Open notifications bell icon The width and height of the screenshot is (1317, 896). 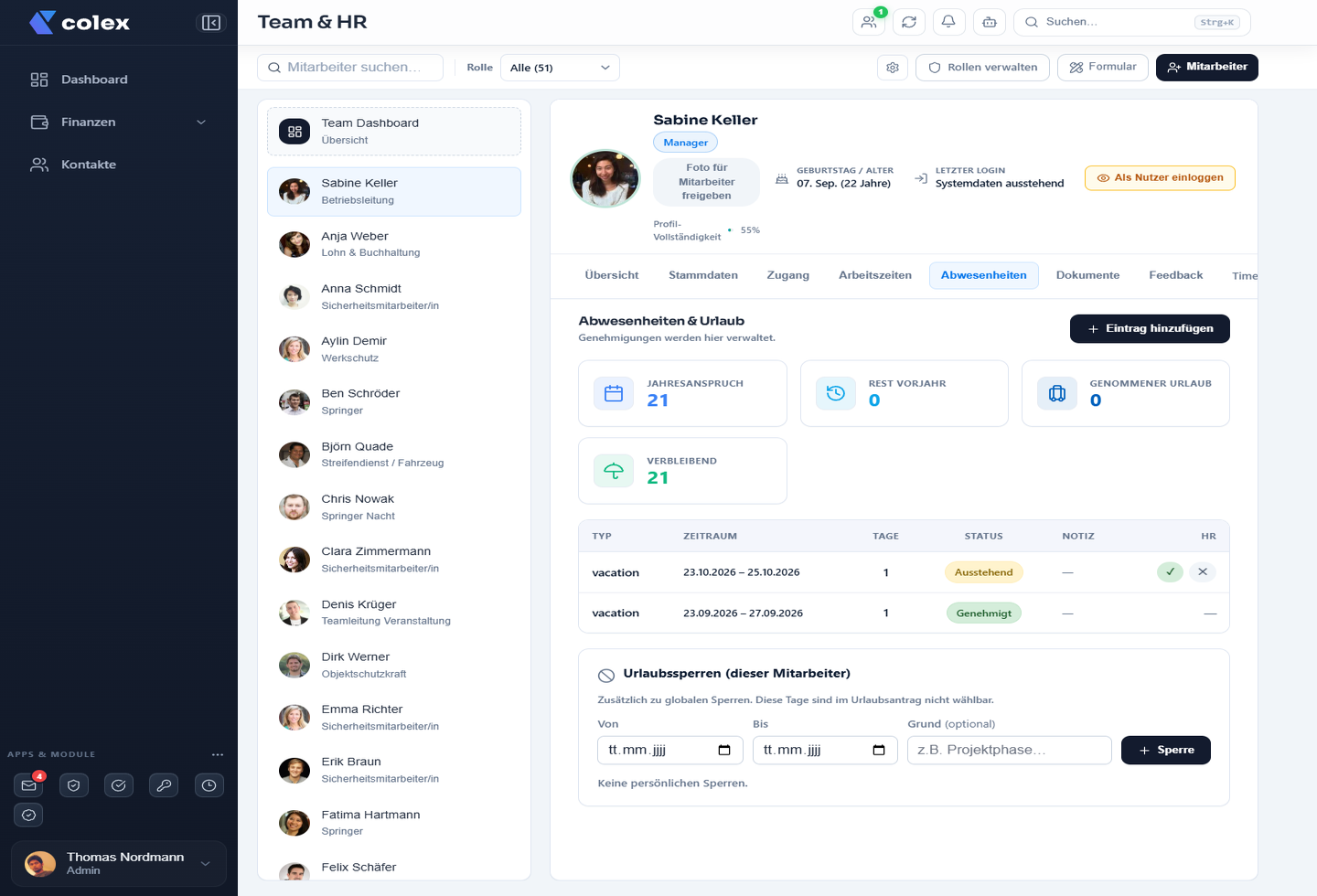point(949,22)
